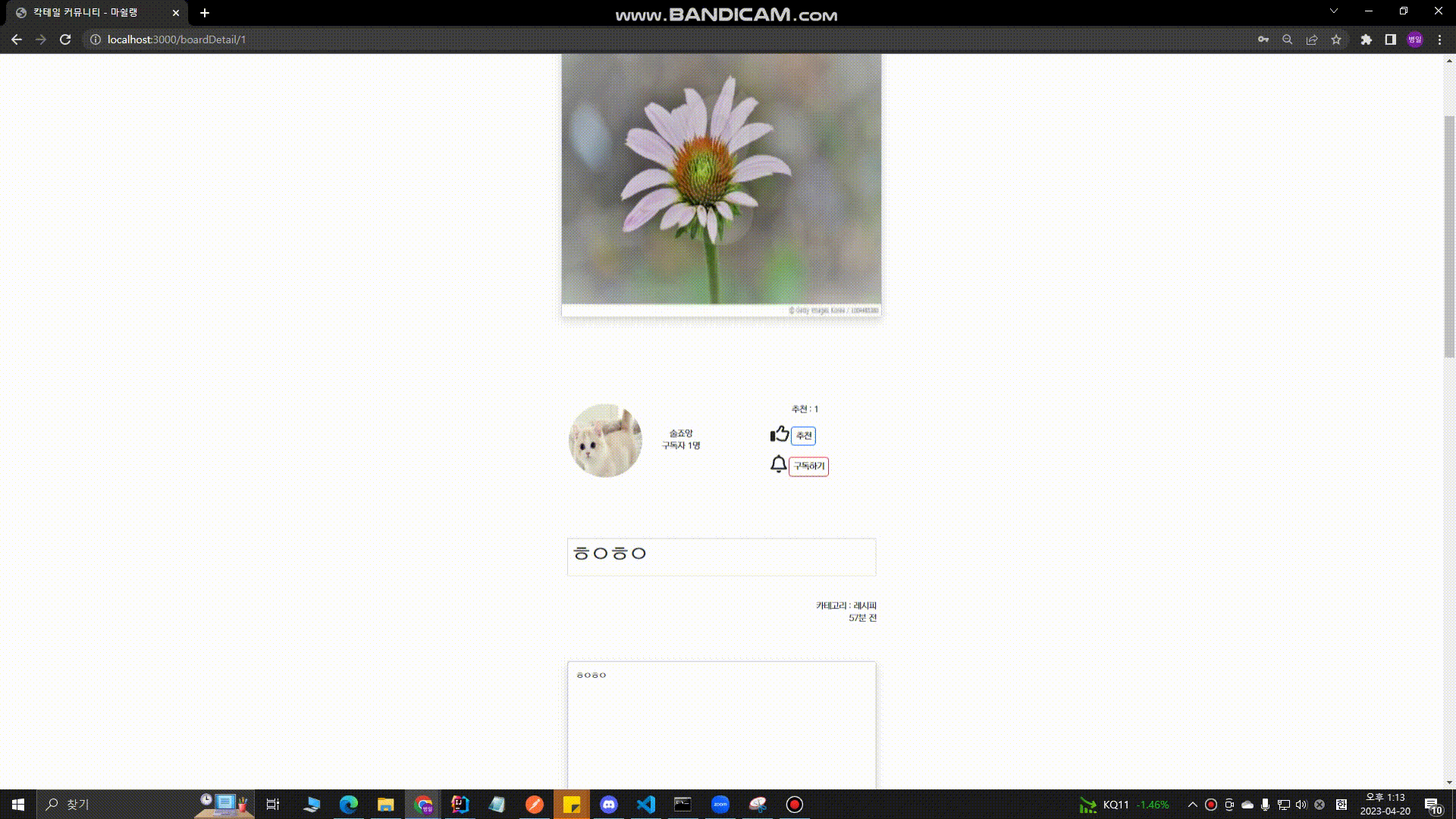Click the thumbs-up recommend icon
The image size is (1456, 819).
coord(780,434)
